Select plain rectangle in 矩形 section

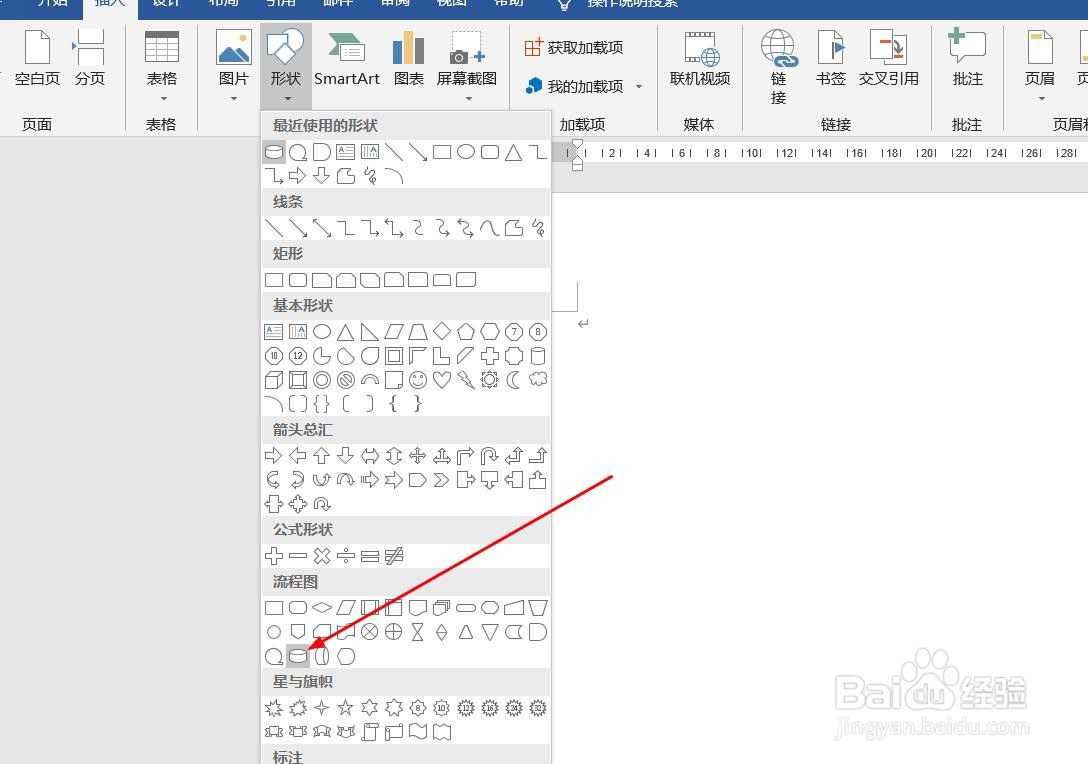274,280
